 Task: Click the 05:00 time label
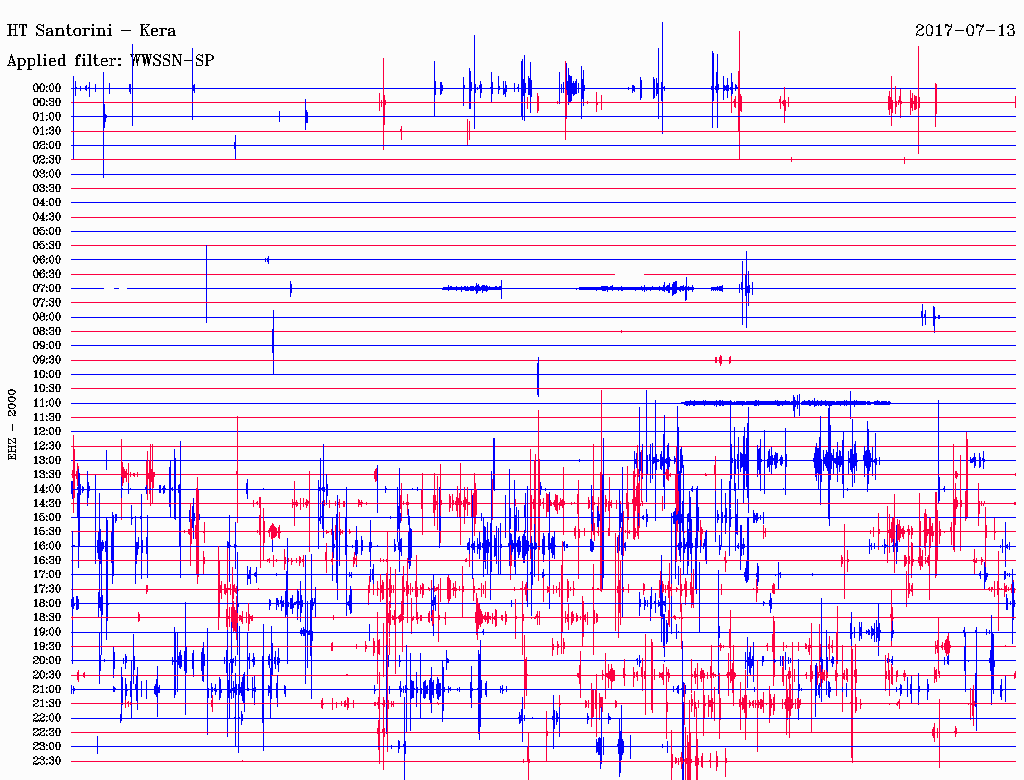pyautogui.click(x=46, y=231)
